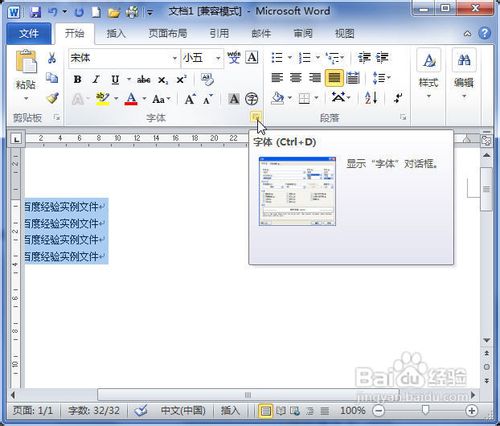Click the Paste clipboard icon
The width and height of the screenshot is (500, 426).
[x=26, y=61]
